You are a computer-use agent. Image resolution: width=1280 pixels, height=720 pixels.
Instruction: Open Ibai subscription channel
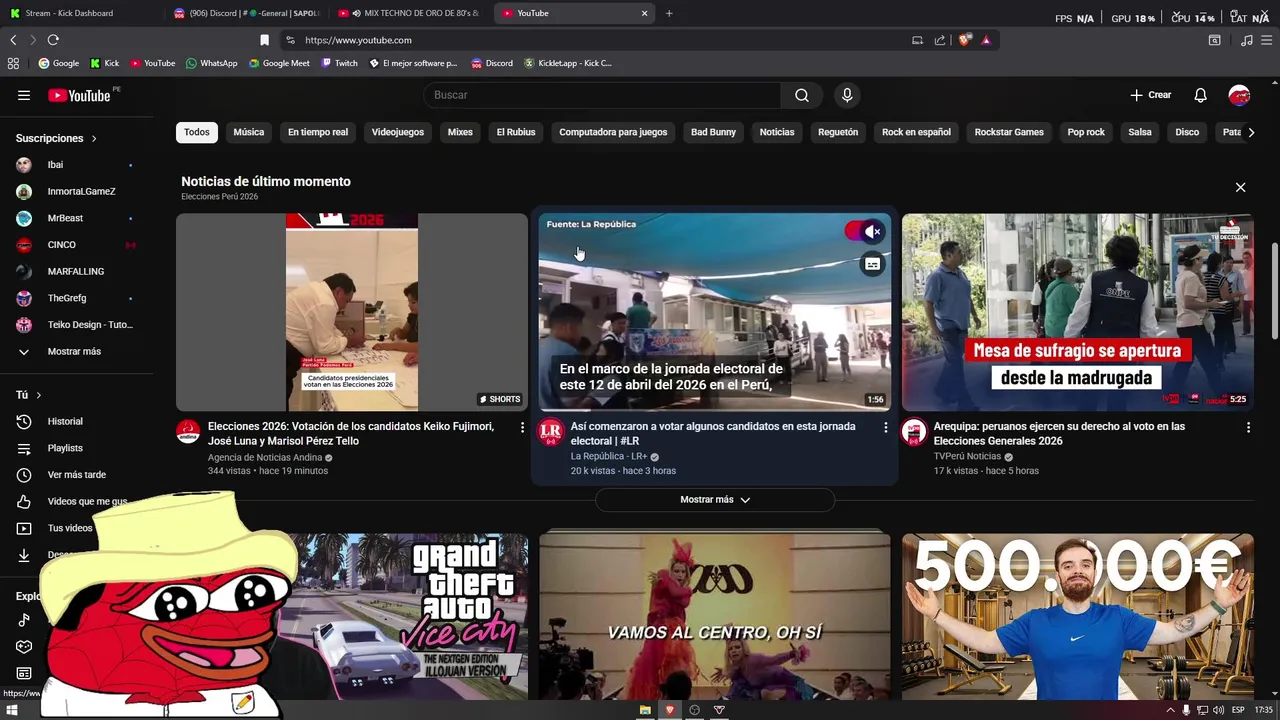(x=77, y=165)
